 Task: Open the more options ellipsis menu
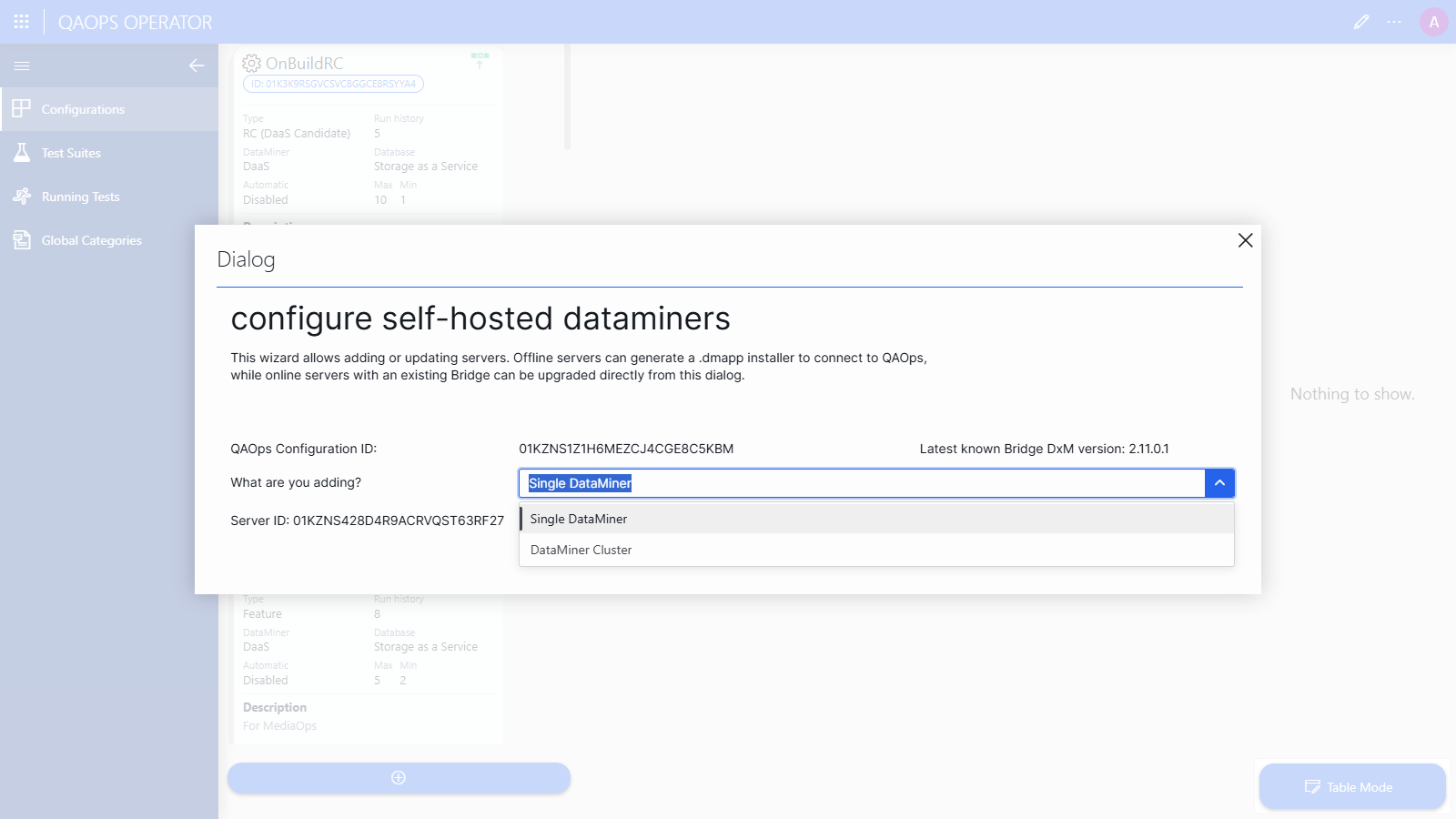1394,22
